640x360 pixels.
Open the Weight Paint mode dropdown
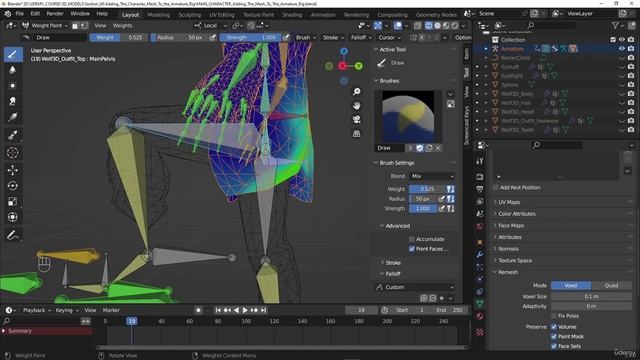pos(45,25)
